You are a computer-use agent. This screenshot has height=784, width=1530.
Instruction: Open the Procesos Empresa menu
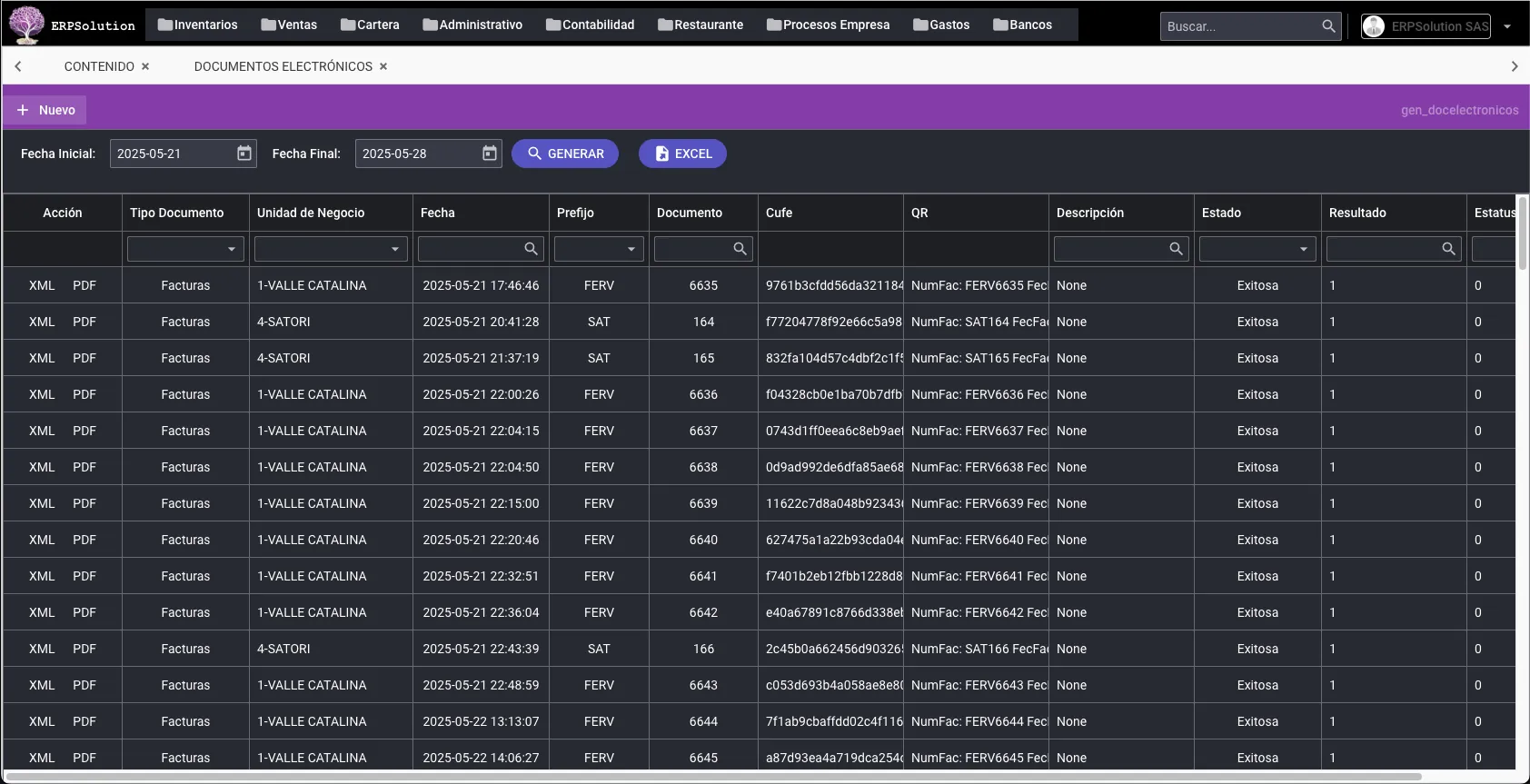click(829, 25)
